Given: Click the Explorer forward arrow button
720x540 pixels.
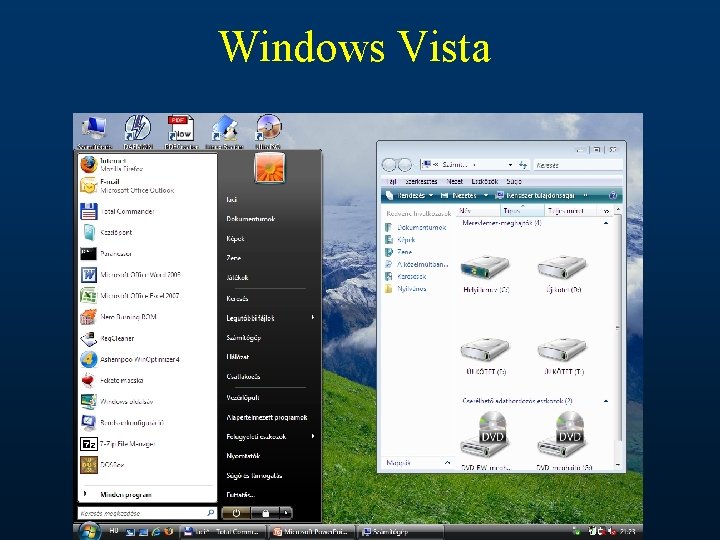Looking at the screenshot, I should [x=405, y=164].
